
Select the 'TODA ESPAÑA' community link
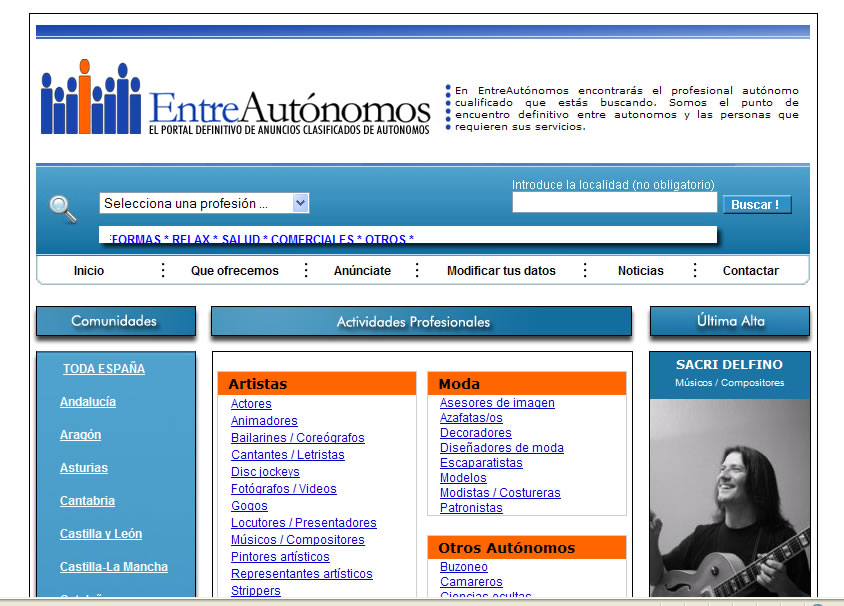click(x=104, y=369)
